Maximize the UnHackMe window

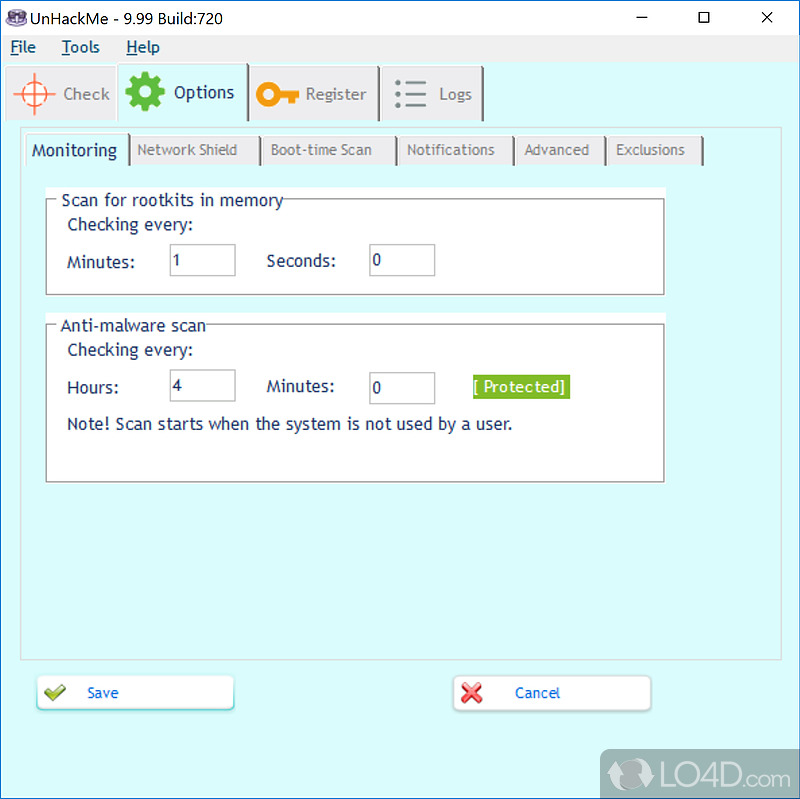704,18
